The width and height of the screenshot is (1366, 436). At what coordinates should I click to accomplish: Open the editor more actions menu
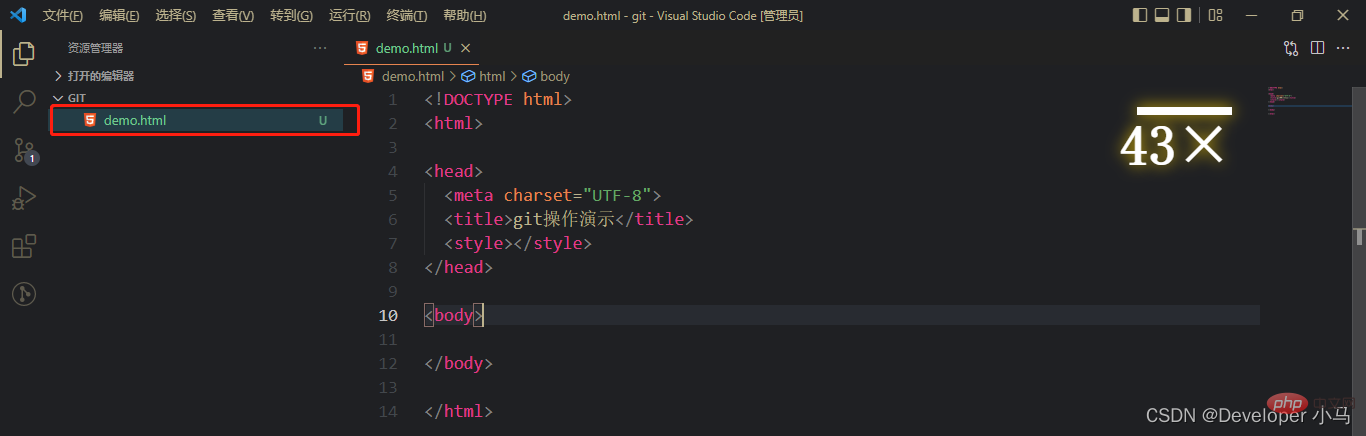point(1343,48)
